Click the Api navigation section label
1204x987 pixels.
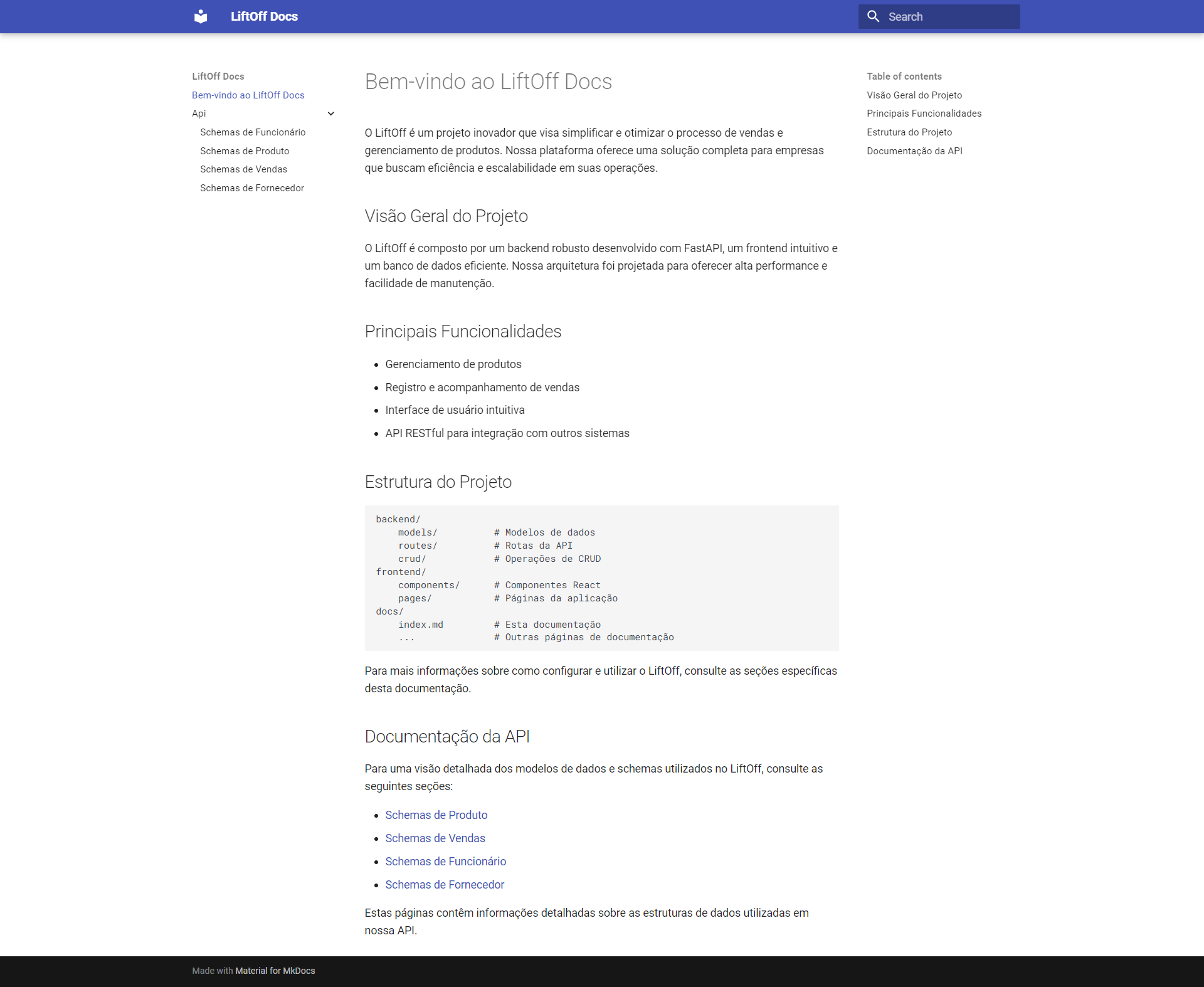(x=199, y=113)
